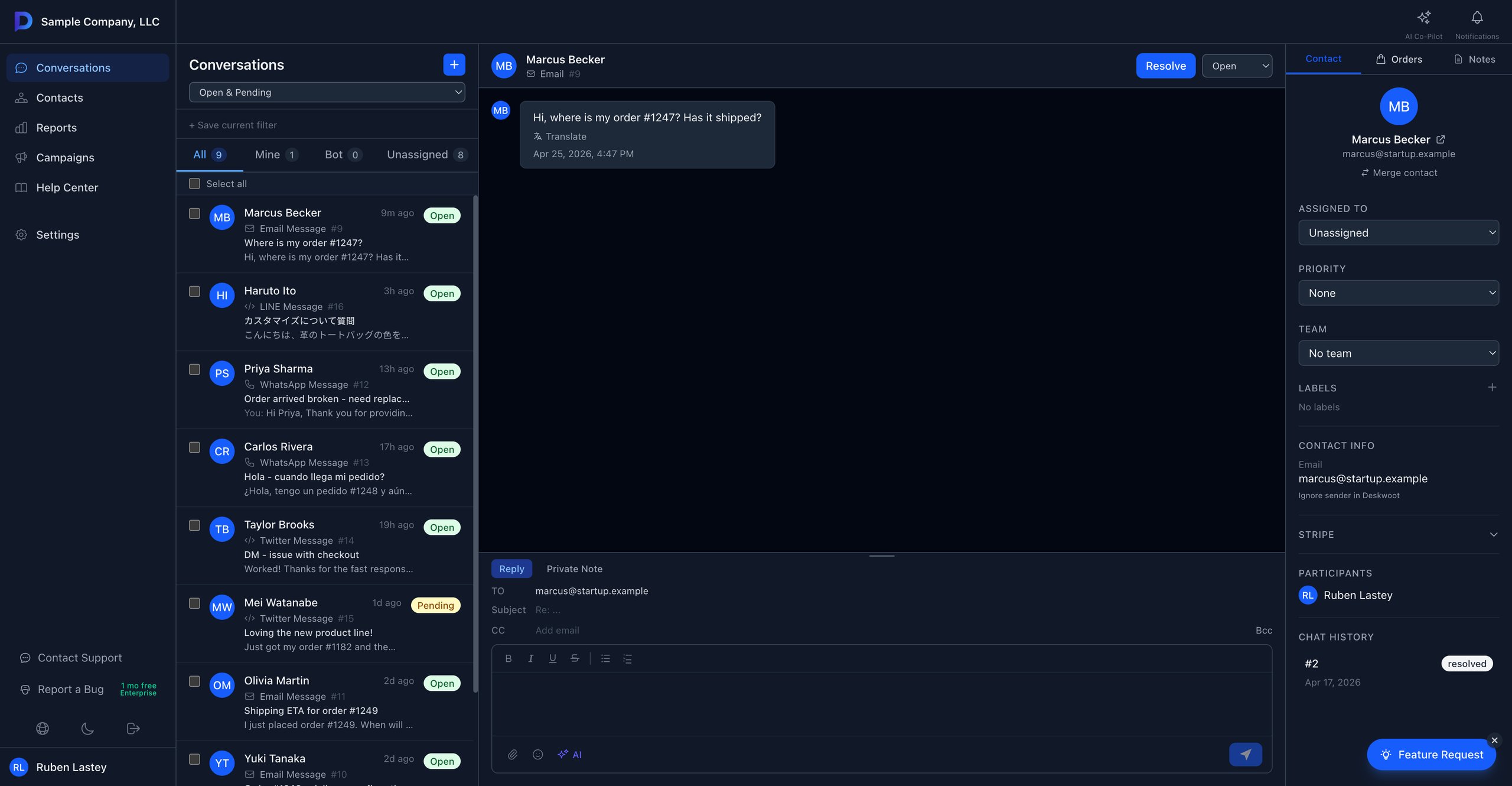Toggle dark mode moon icon
The image size is (1512, 786).
(87, 729)
